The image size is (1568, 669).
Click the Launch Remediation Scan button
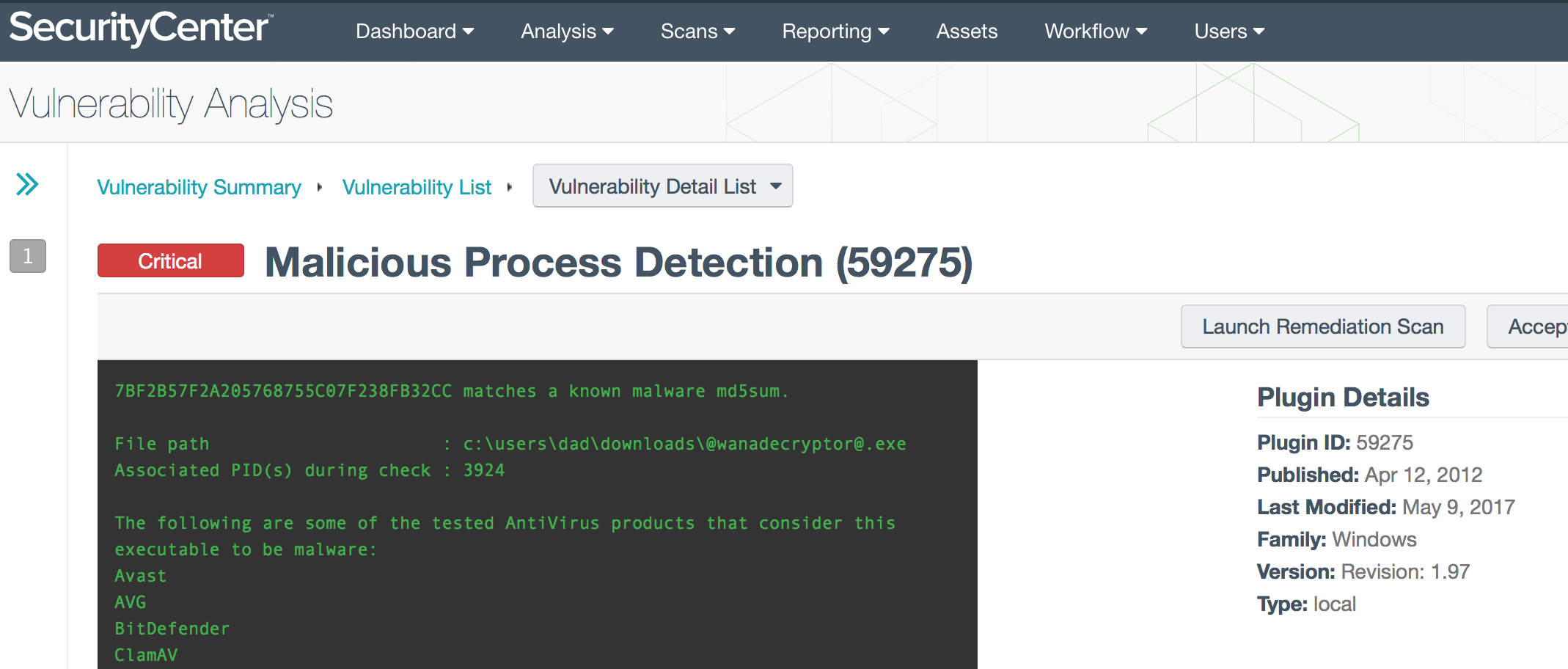tap(1323, 326)
